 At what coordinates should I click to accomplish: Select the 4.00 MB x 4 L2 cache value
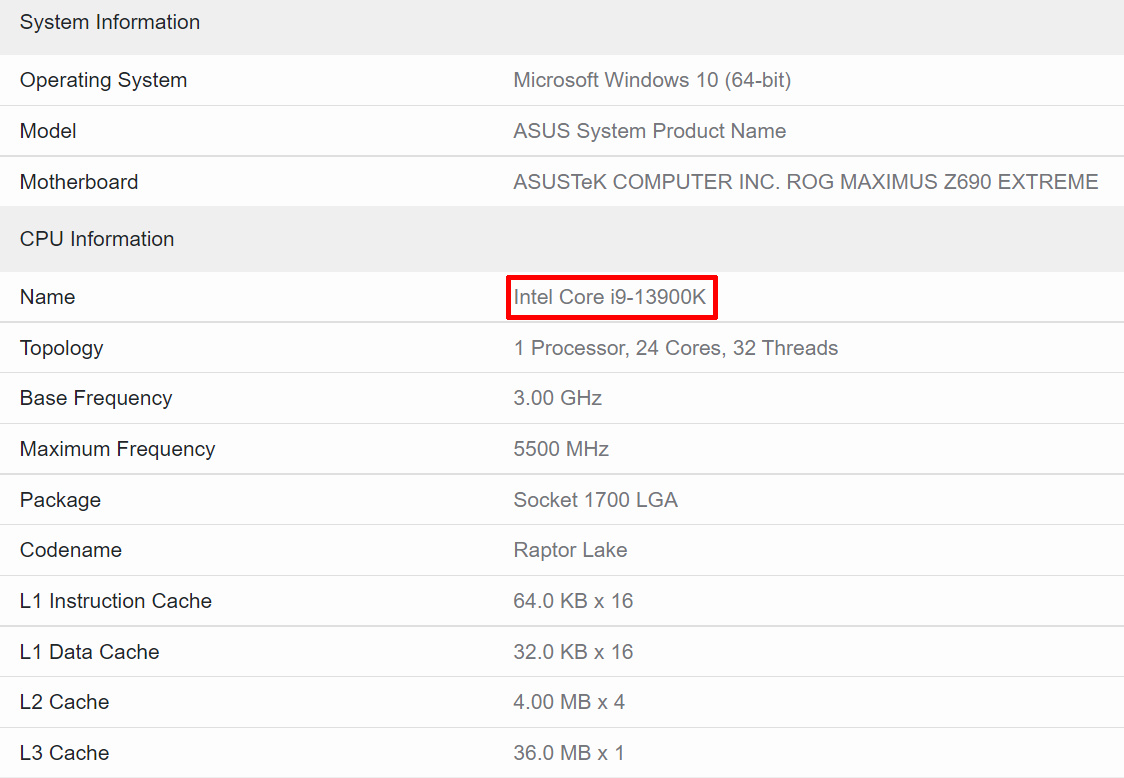coord(569,702)
